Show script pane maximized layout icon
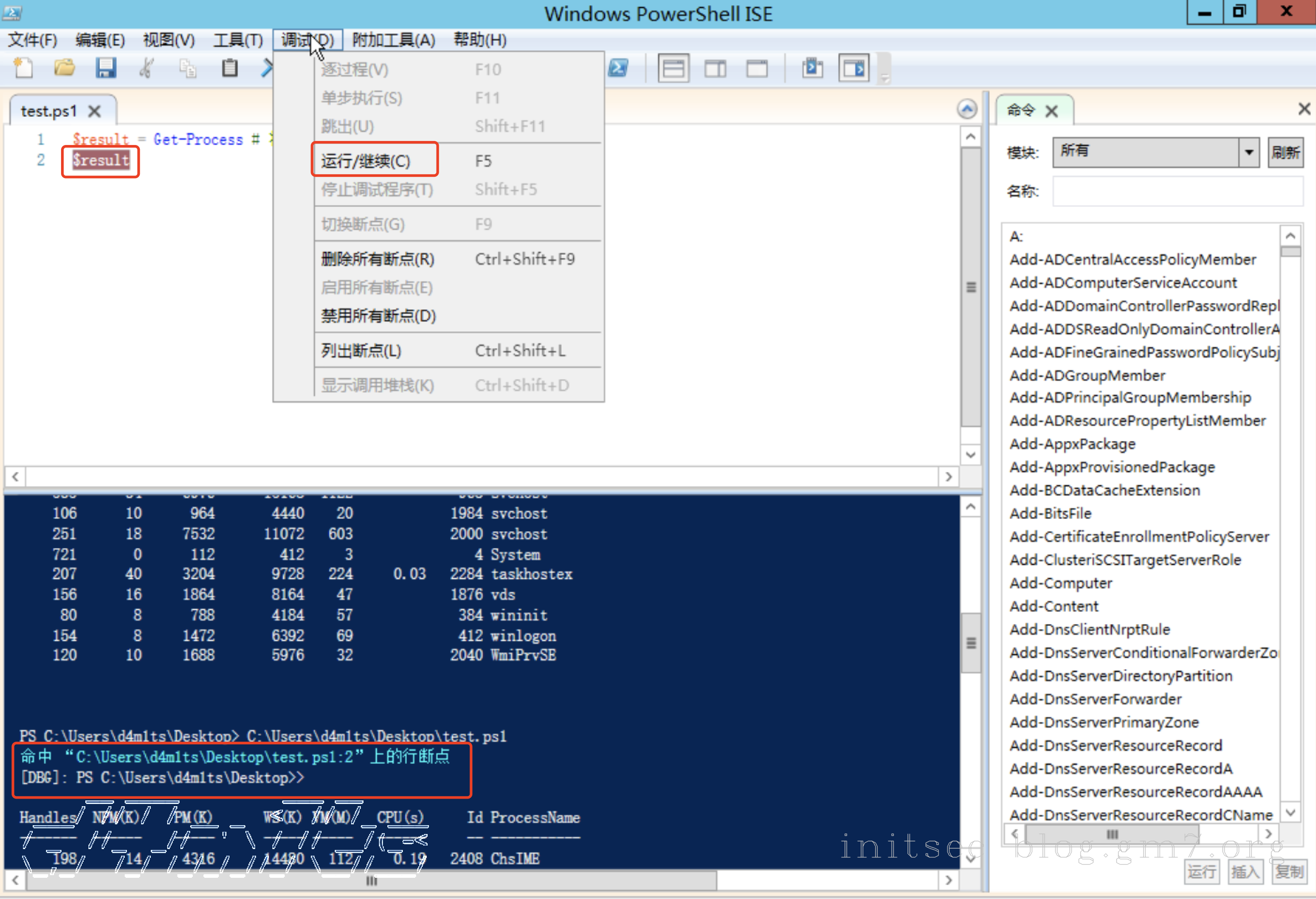The image size is (1316, 899). [757, 69]
